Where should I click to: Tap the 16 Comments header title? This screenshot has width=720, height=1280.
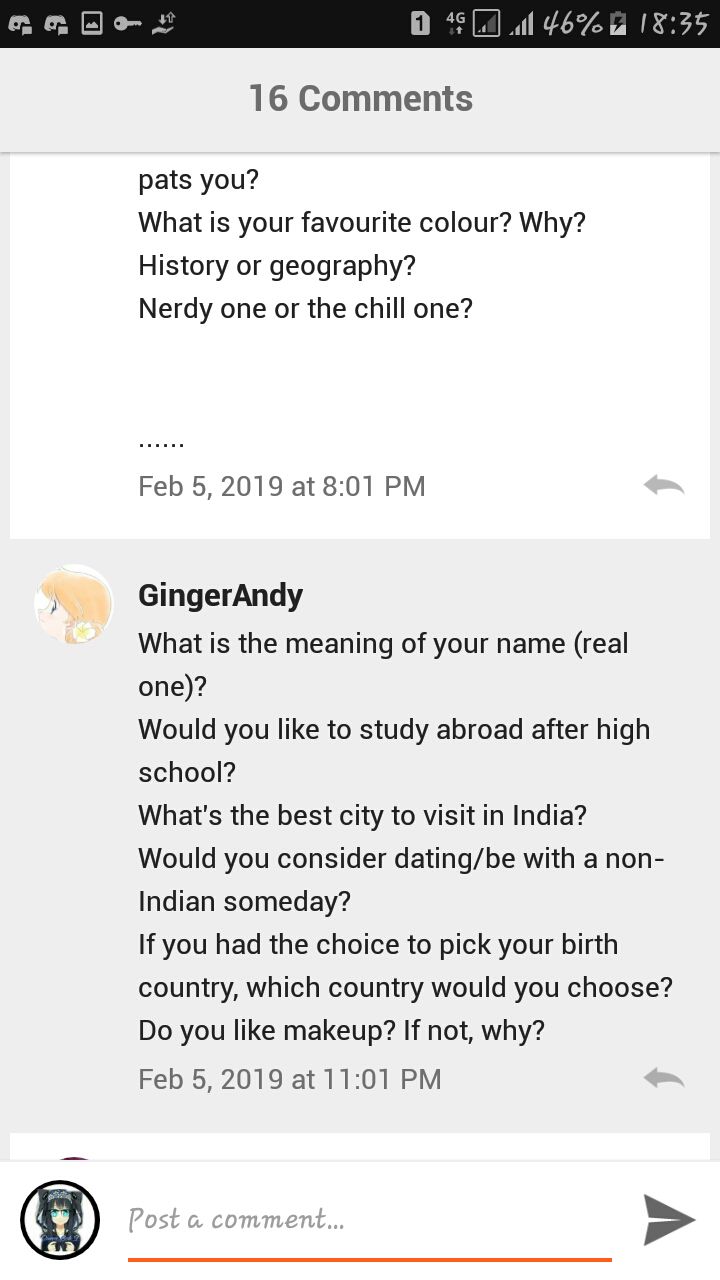pos(361,98)
